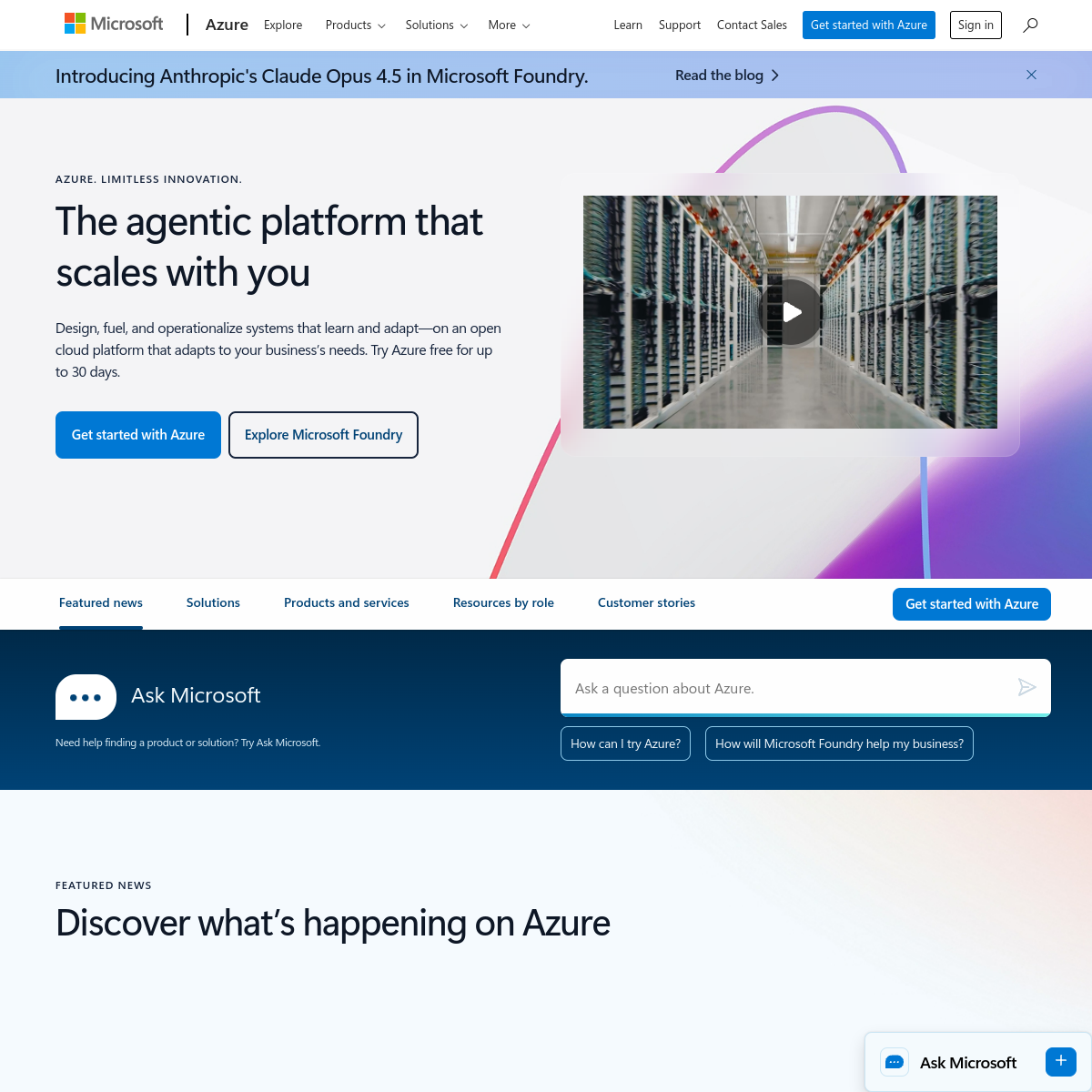Switch to Customer stories tab
Image resolution: width=1092 pixels, height=1092 pixels.
pyautogui.click(x=646, y=603)
